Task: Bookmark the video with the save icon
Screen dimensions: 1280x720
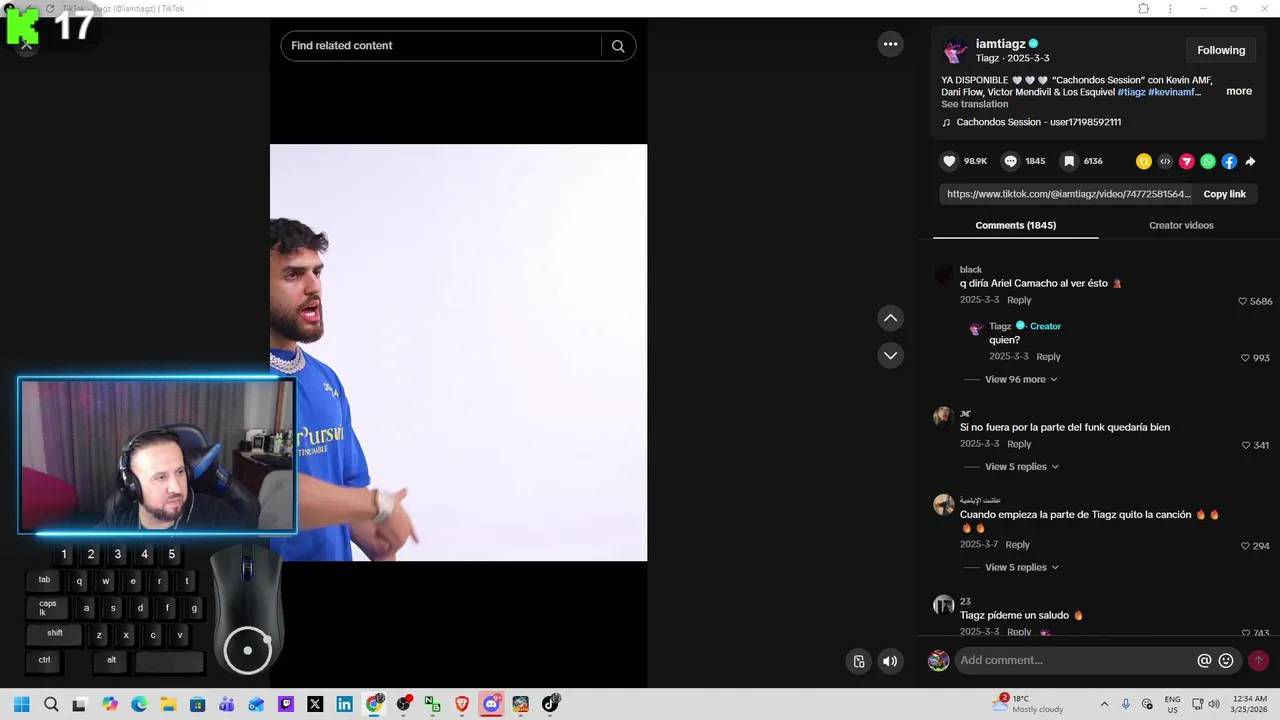Action: (1069, 161)
